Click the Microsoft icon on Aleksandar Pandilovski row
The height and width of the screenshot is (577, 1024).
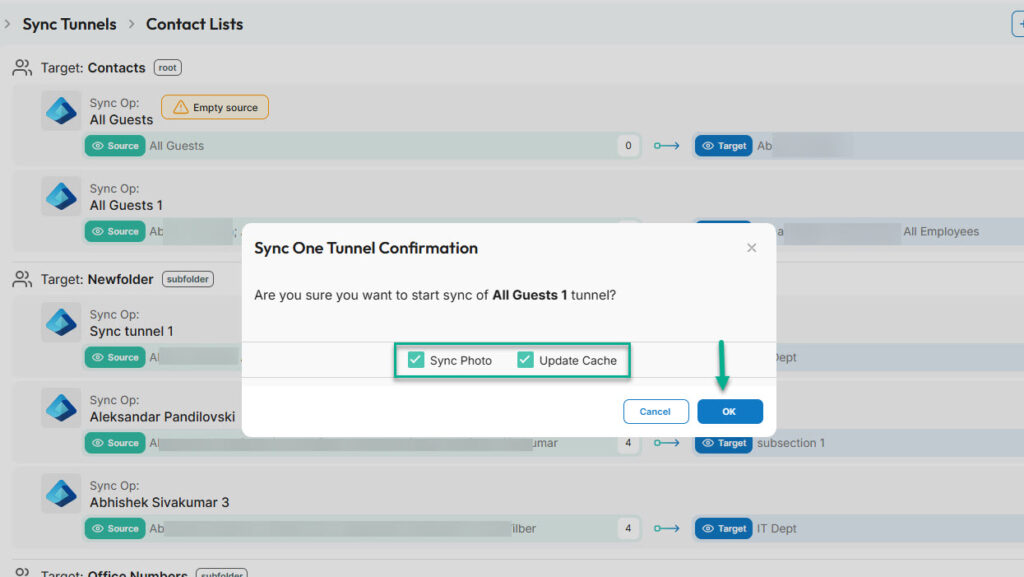coord(61,408)
